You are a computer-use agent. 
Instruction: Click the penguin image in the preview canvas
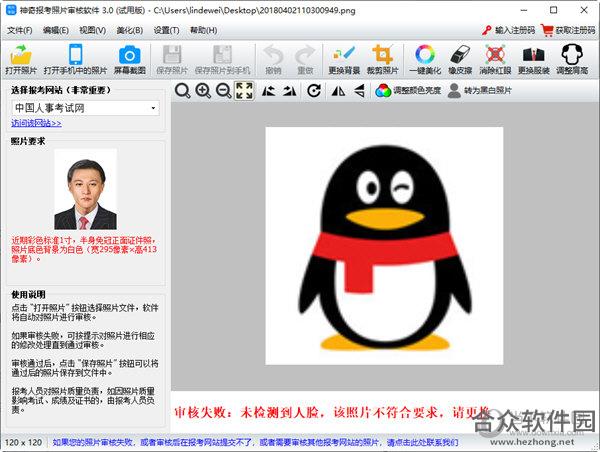[384, 246]
